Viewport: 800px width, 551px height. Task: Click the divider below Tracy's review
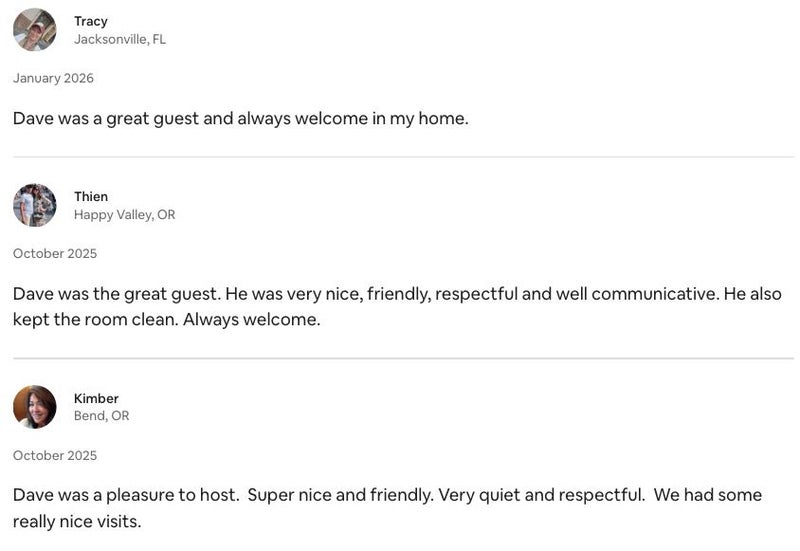tap(404, 157)
